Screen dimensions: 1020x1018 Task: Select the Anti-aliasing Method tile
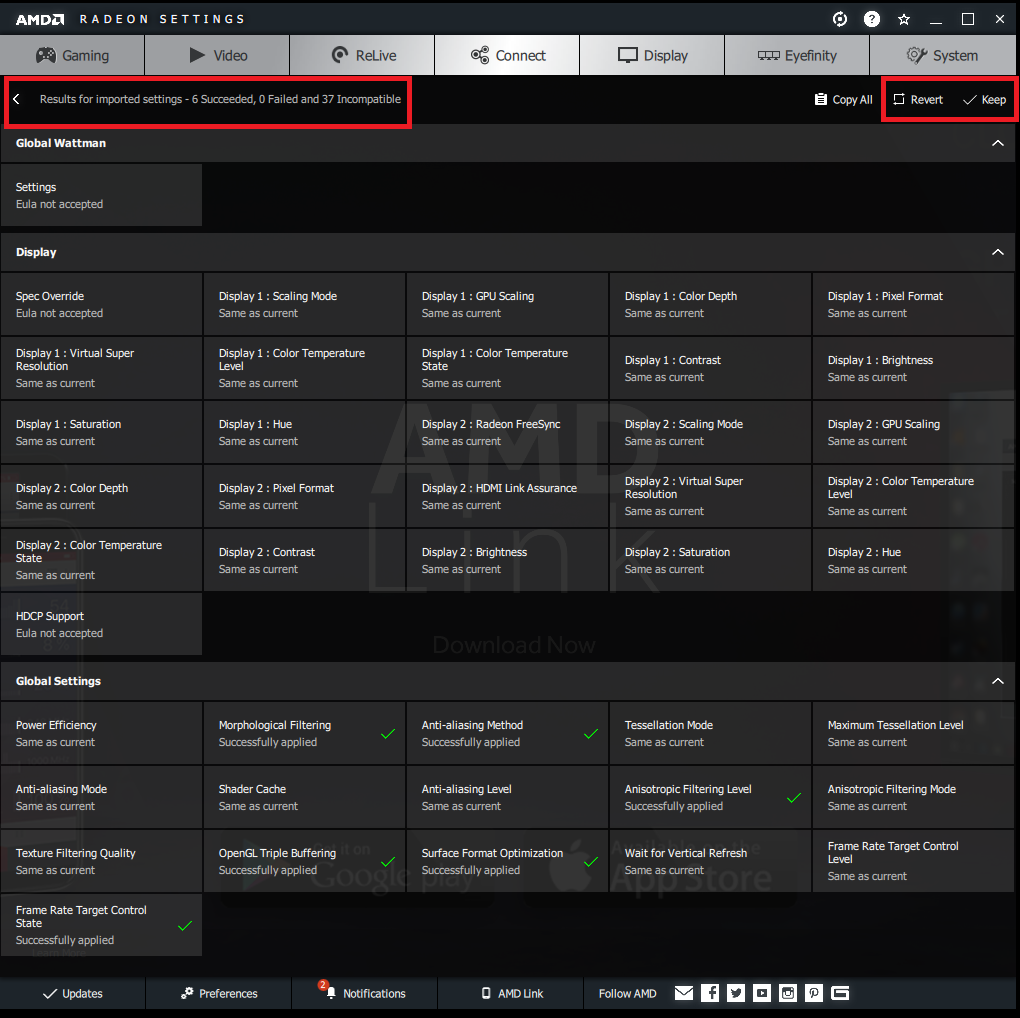coord(507,733)
